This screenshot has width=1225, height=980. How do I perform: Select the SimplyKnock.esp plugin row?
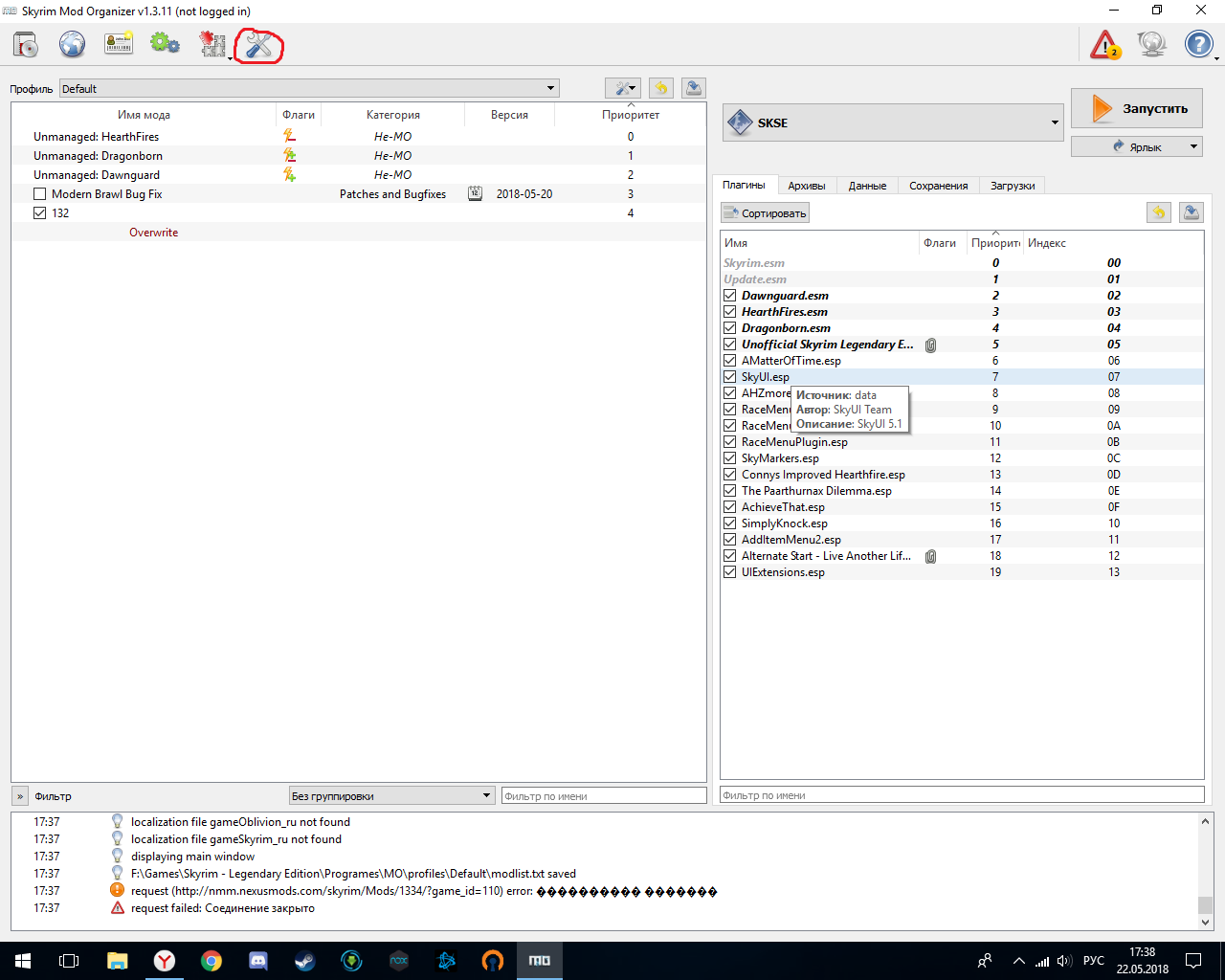pyautogui.click(x=962, y=523)
